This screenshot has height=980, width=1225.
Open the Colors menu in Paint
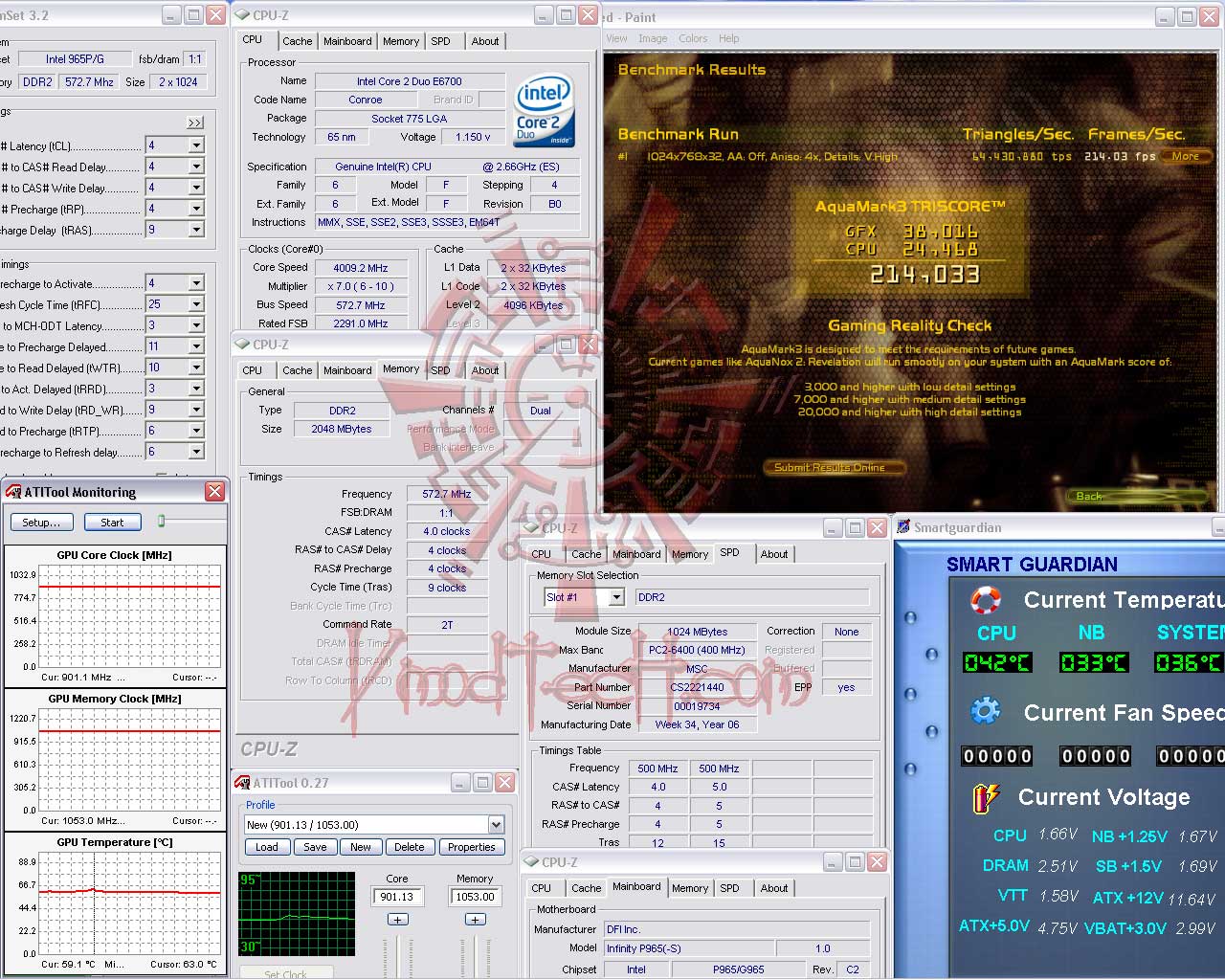[x=693, y=39]
